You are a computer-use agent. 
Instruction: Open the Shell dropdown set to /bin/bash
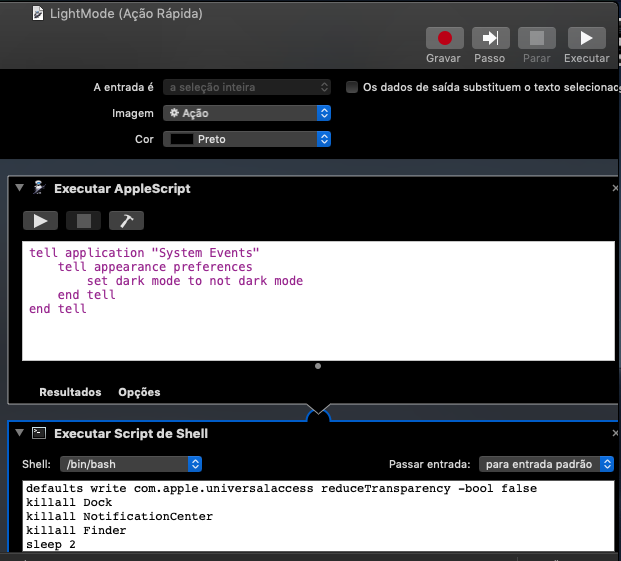coord(131,464)
